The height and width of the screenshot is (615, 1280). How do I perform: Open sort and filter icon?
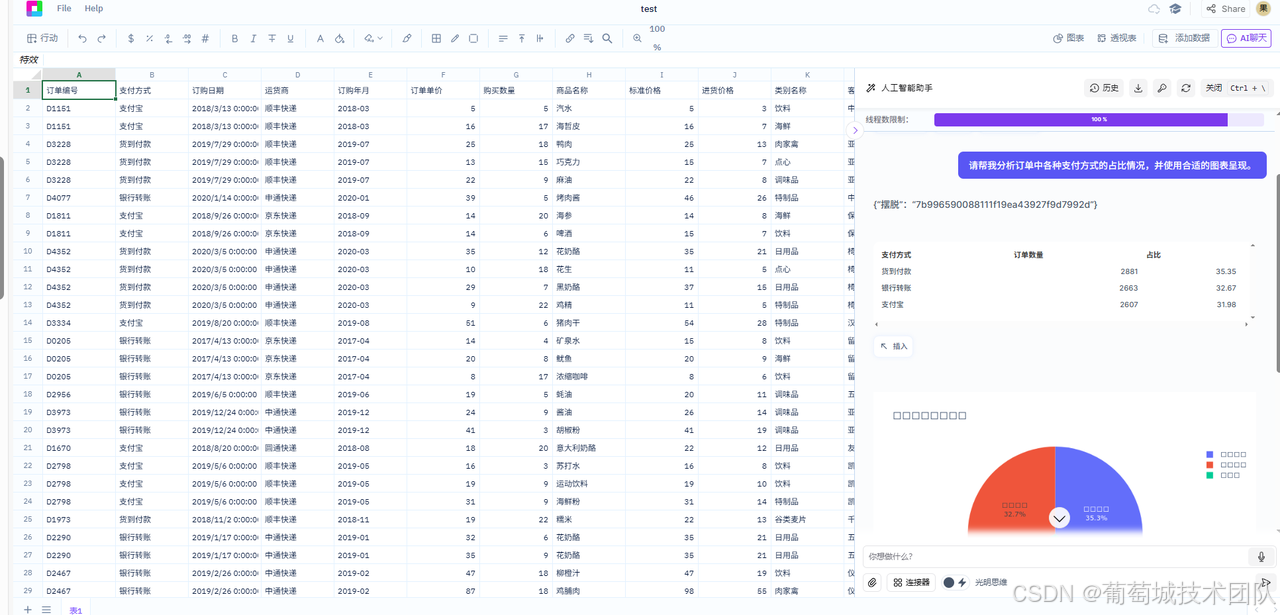(x=588, y=38)
